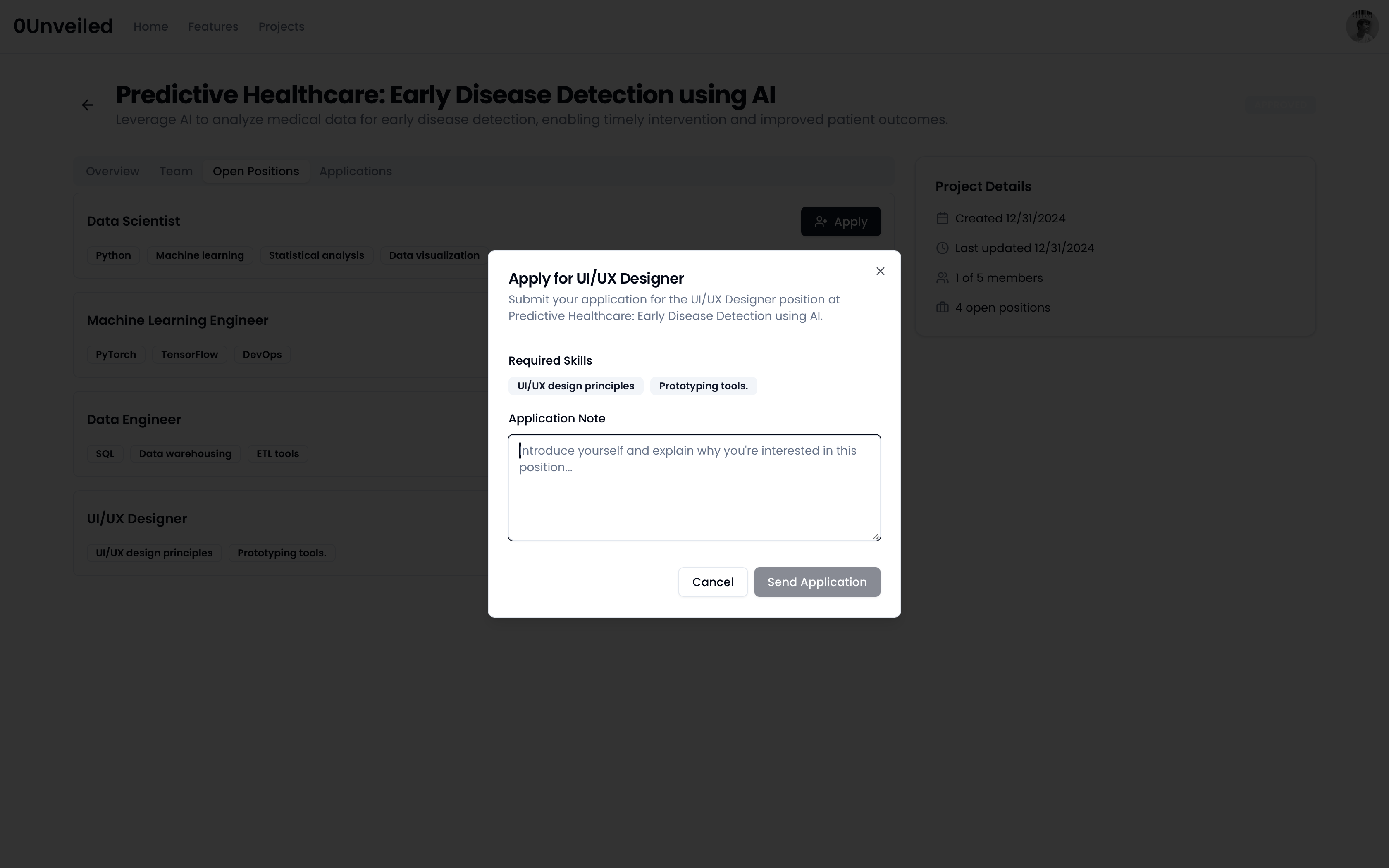
Task: Open Projects navigation link
Action: [281, 26]
